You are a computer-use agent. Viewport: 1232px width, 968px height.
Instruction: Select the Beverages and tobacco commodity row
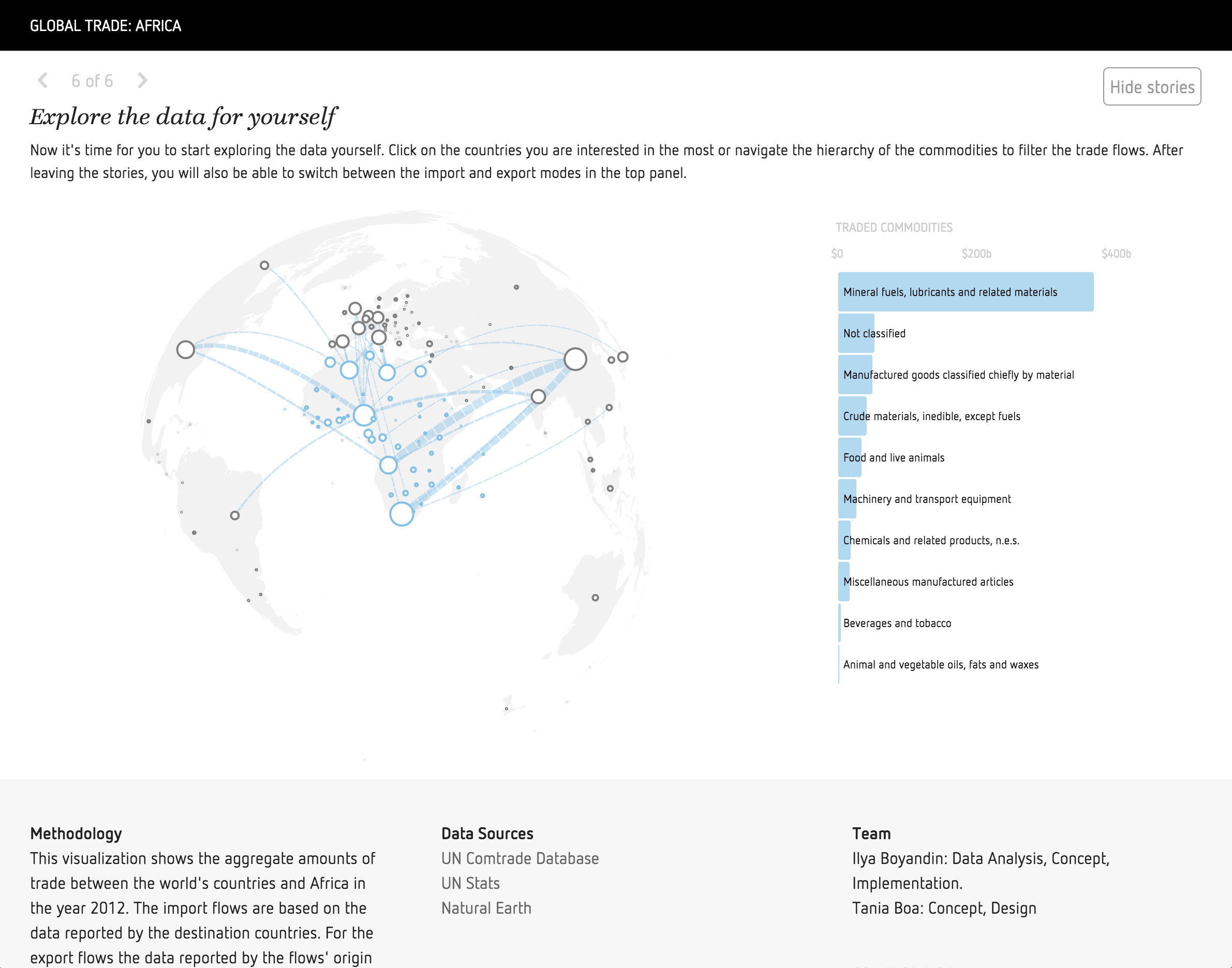[897, 623]
